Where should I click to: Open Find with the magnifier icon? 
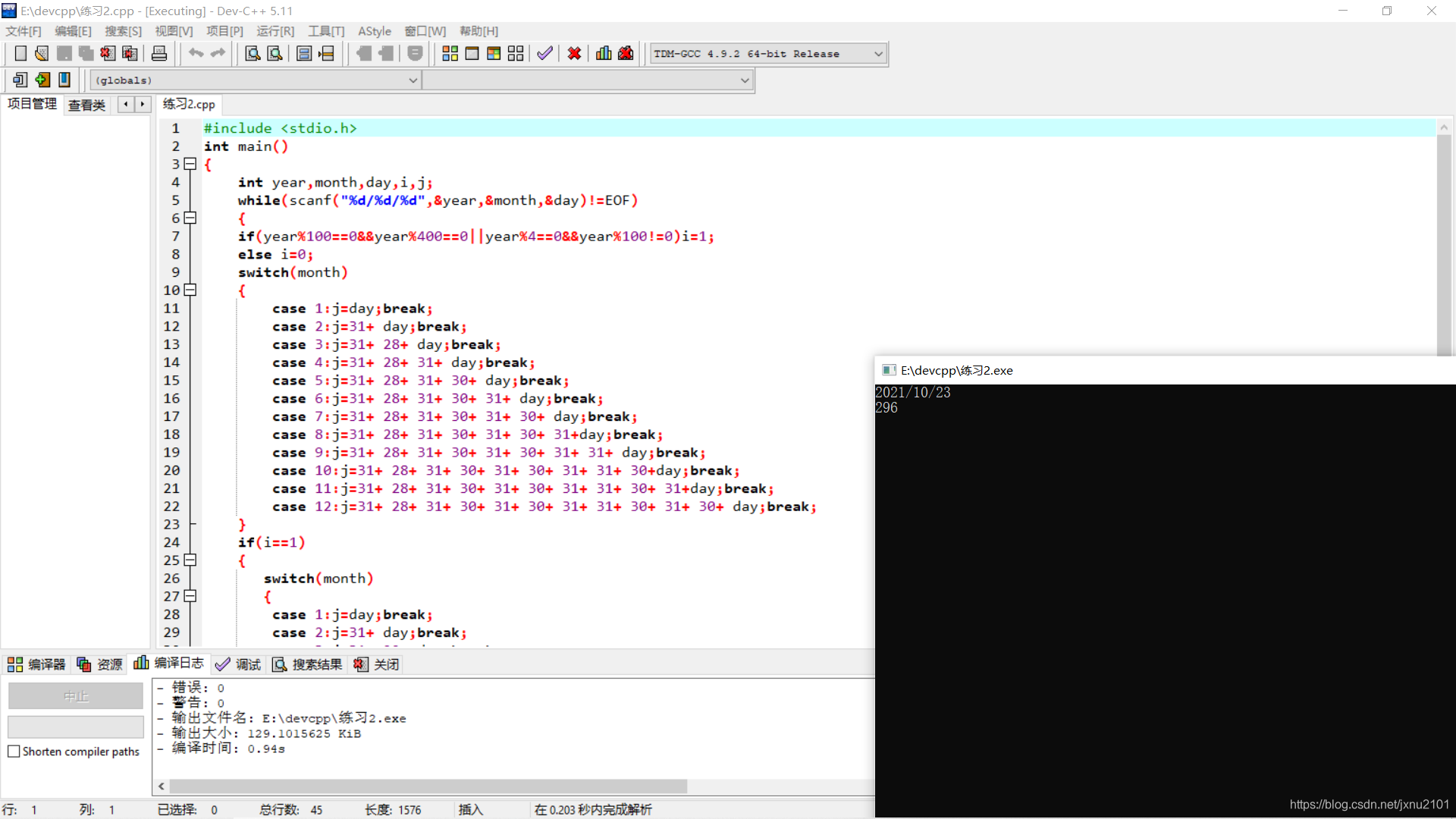253,54
